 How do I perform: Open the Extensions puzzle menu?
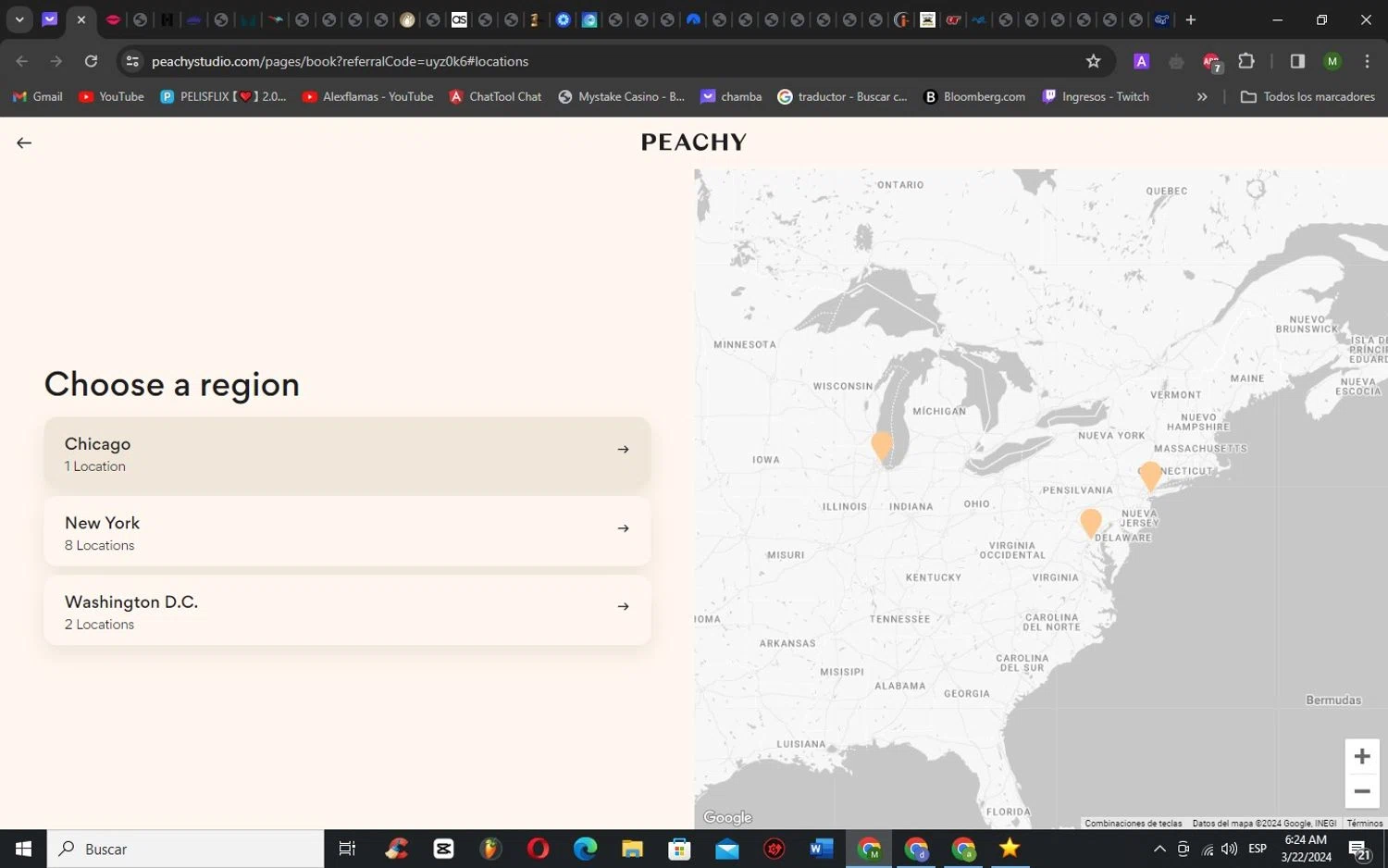(x=1246, y=61)
